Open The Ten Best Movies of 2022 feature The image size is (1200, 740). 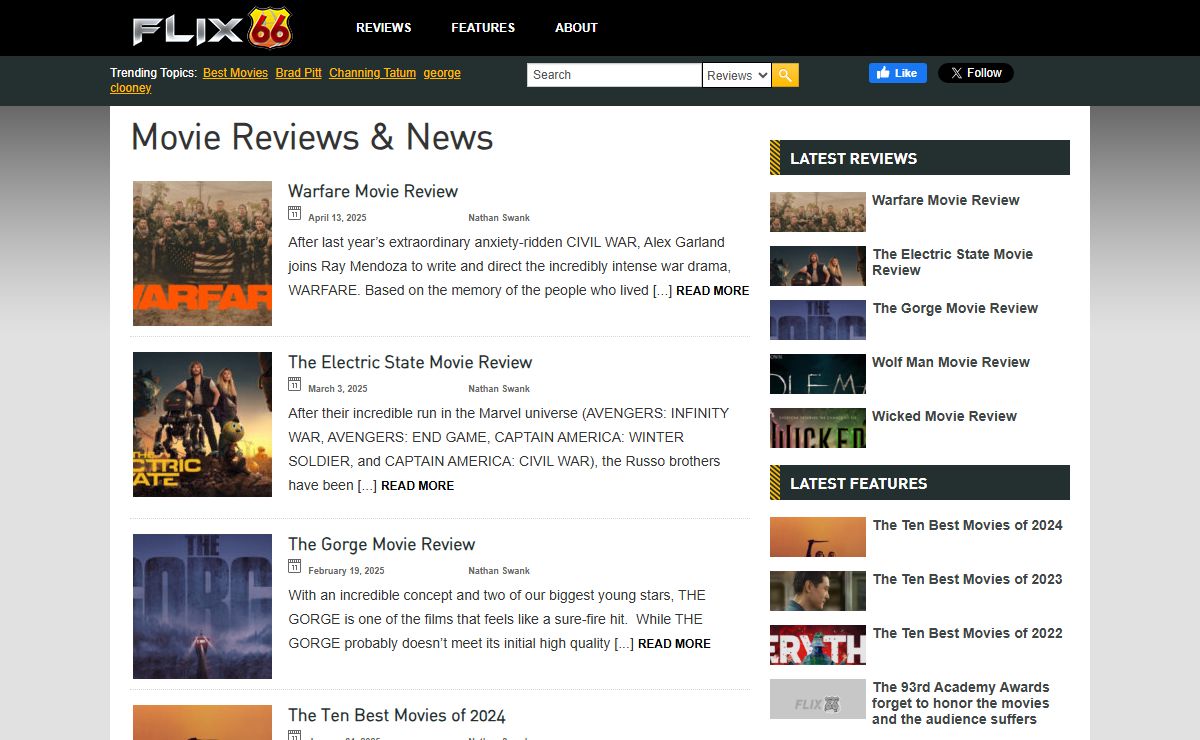(968, 633)
